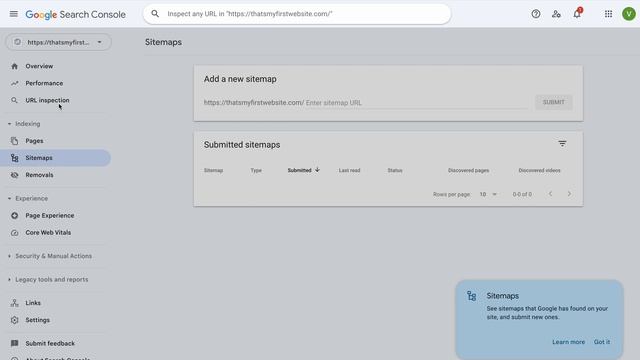
Task: Dismiss popup with Got it
Action: tap(602, 342)
